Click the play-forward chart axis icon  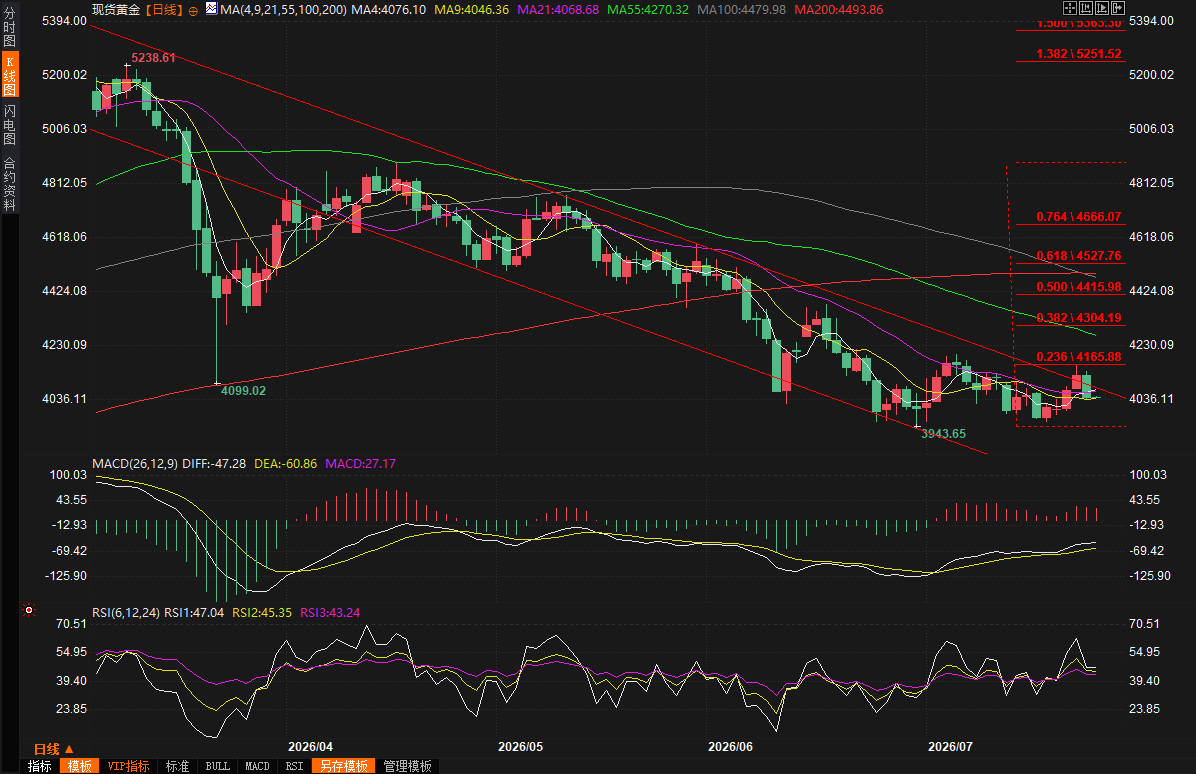coord(1102,8)
